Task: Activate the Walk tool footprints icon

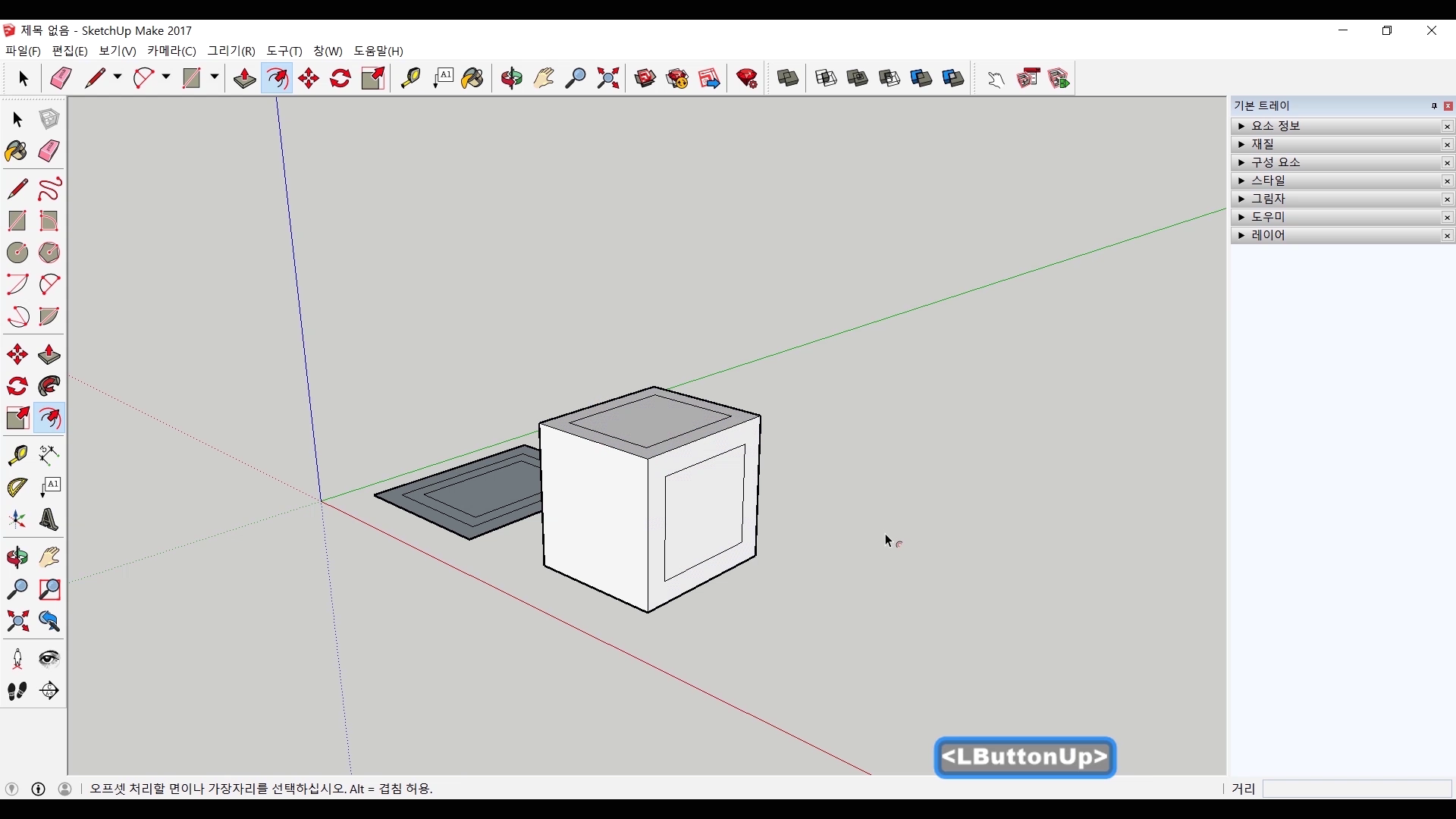Action: tap(17, 691)
